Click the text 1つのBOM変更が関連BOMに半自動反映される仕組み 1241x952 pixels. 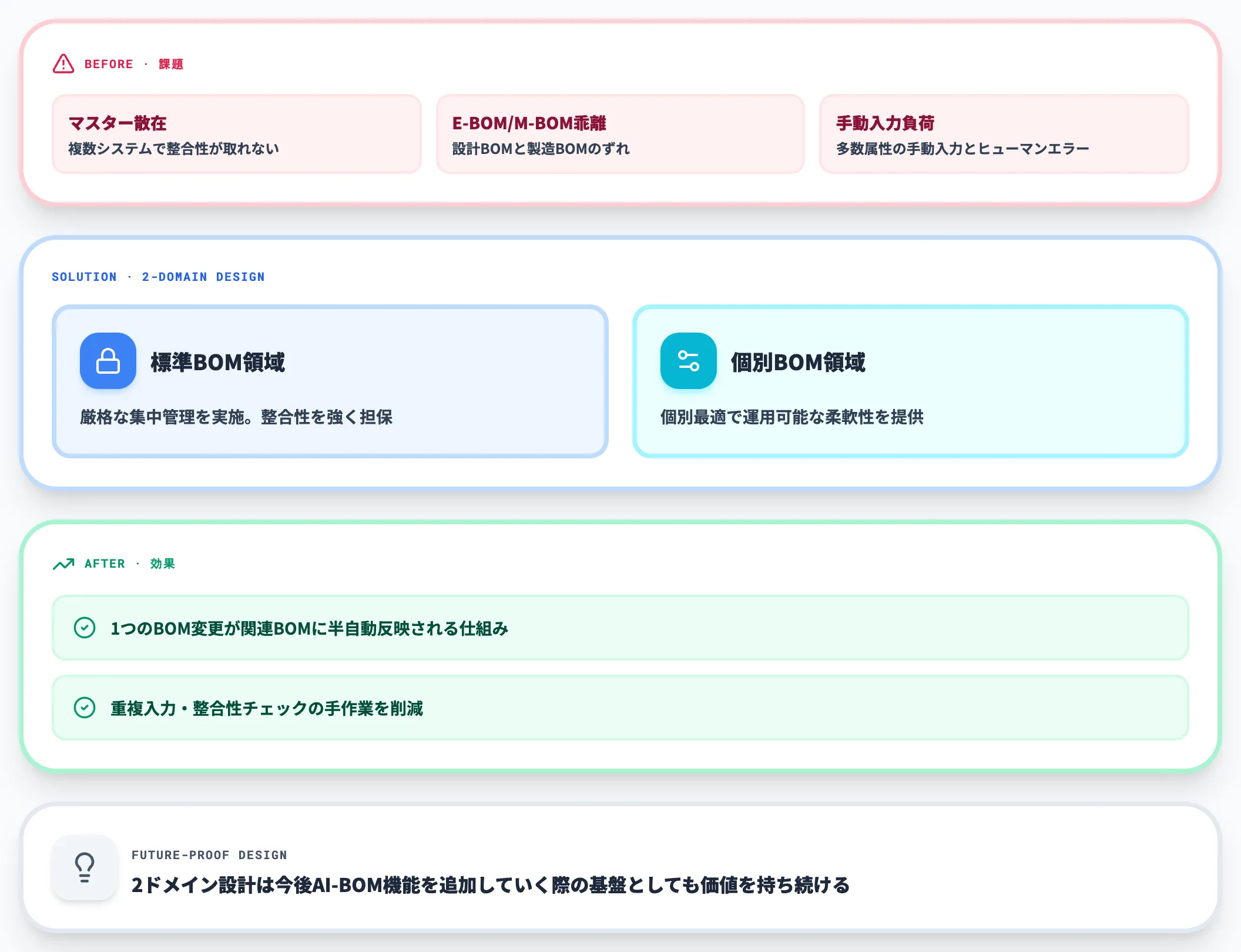tap(309, 628)
